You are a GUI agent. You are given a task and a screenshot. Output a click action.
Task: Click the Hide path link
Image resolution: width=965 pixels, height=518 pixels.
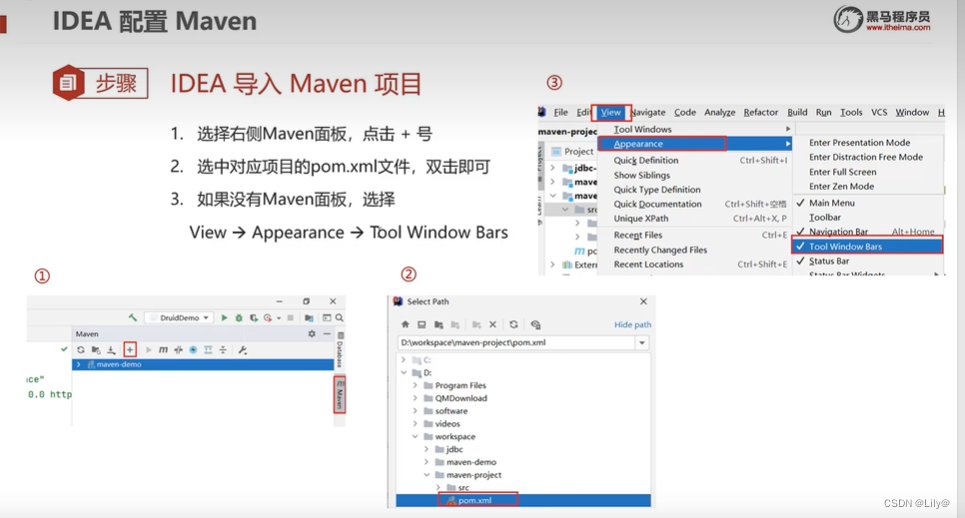click(633, 324)
